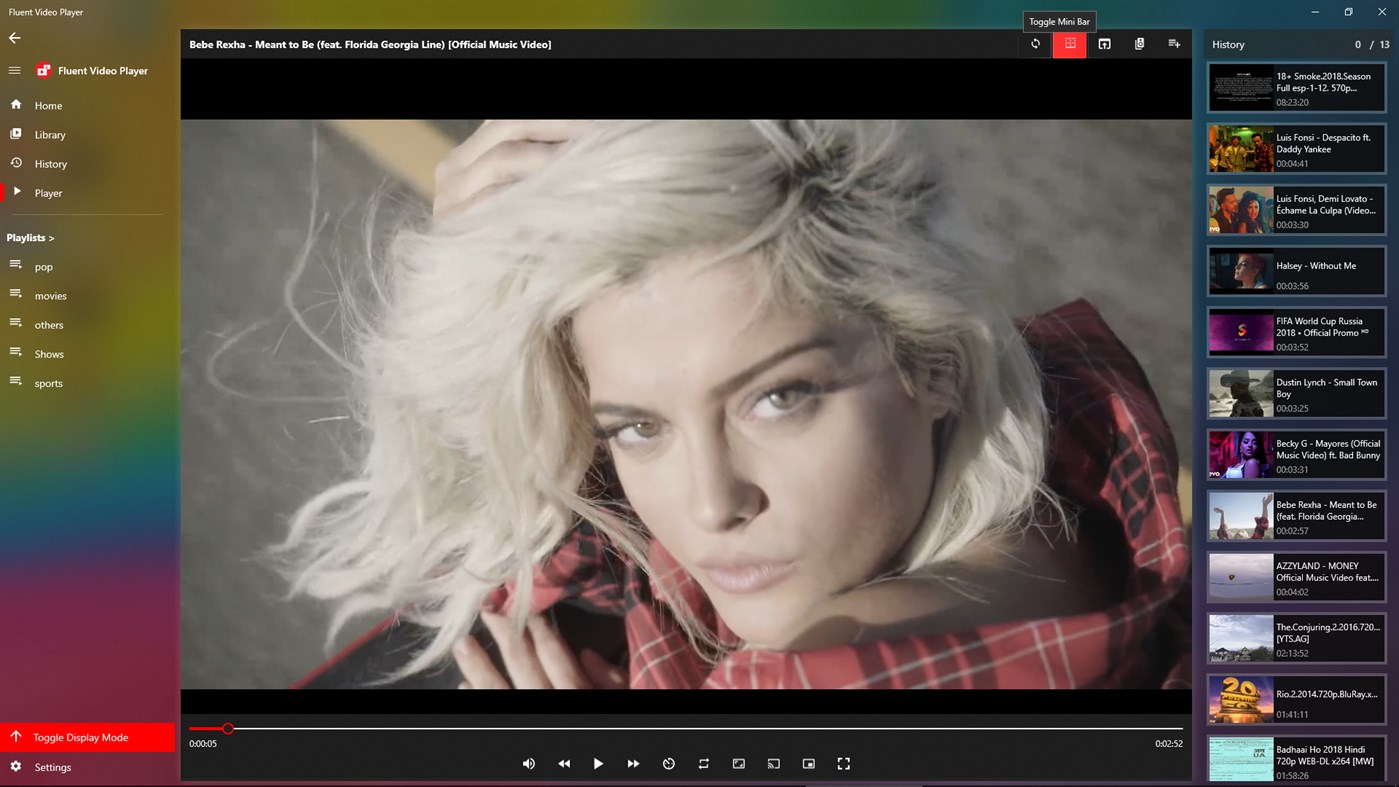The height and width of the screenshot is (787, 1399).
Task: Change the video aspect ratio
Action: pyautogui.click(x=738, y=763)
